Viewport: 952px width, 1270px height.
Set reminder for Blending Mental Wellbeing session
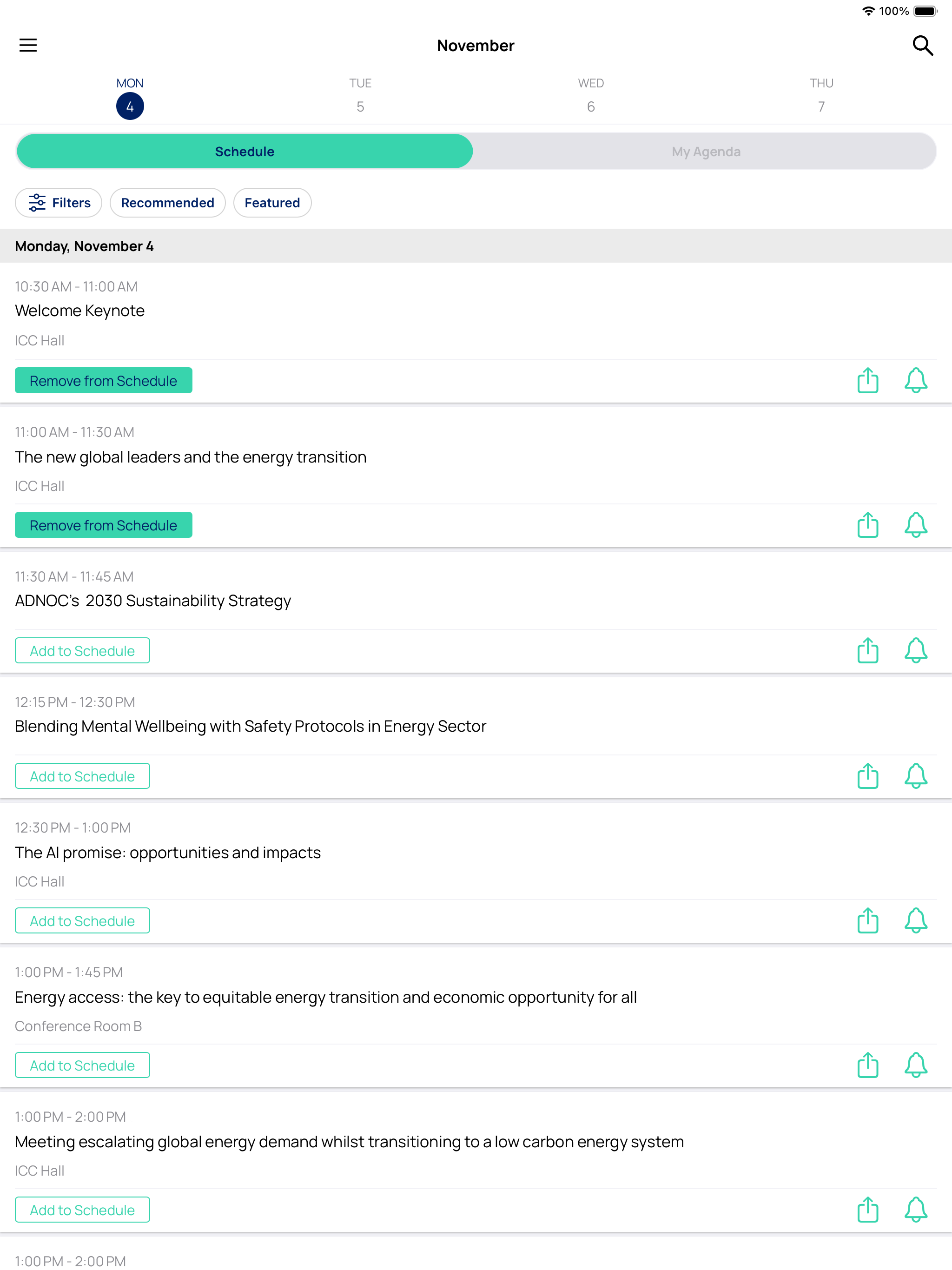coord(915,776)
